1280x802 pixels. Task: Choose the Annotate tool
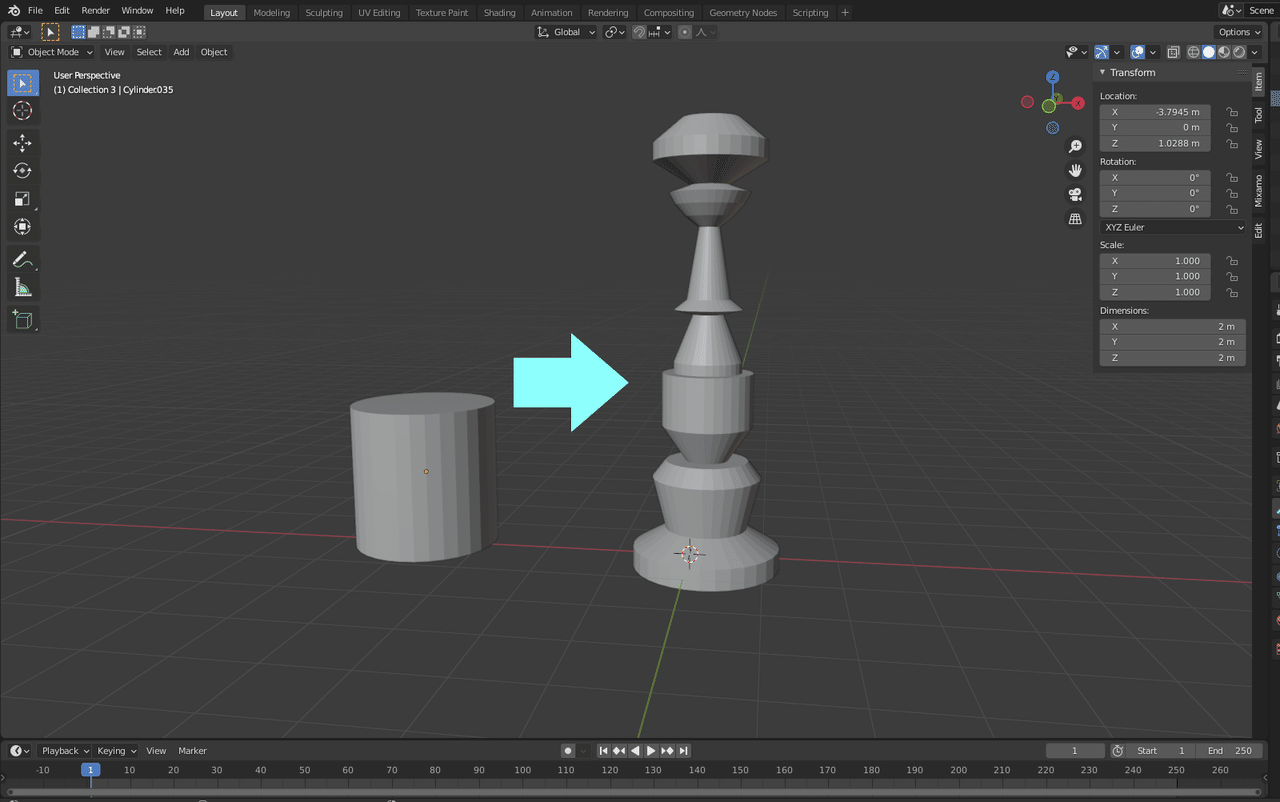pos(23,260)
